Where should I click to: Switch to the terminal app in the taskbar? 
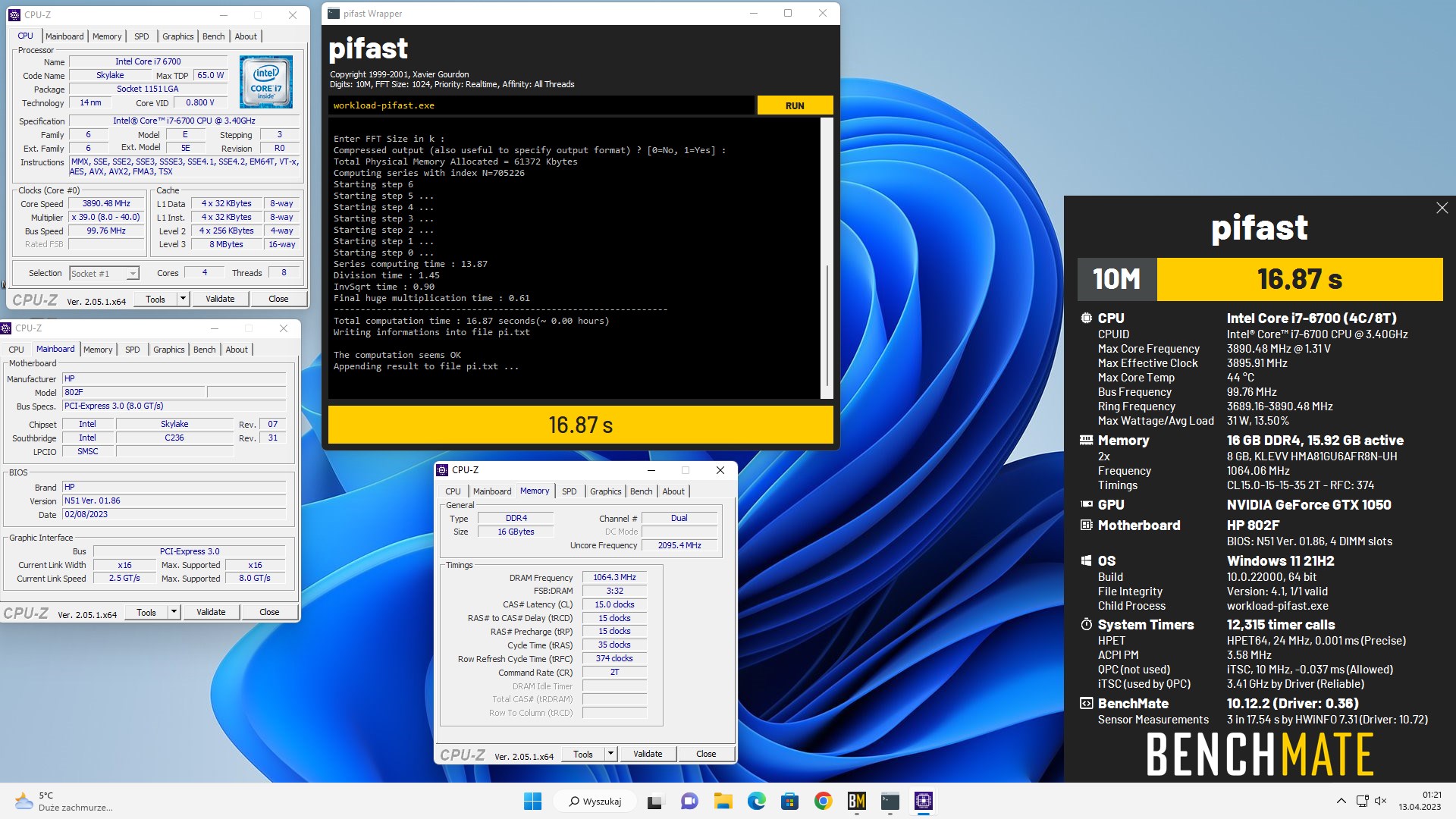pos(890,801)
